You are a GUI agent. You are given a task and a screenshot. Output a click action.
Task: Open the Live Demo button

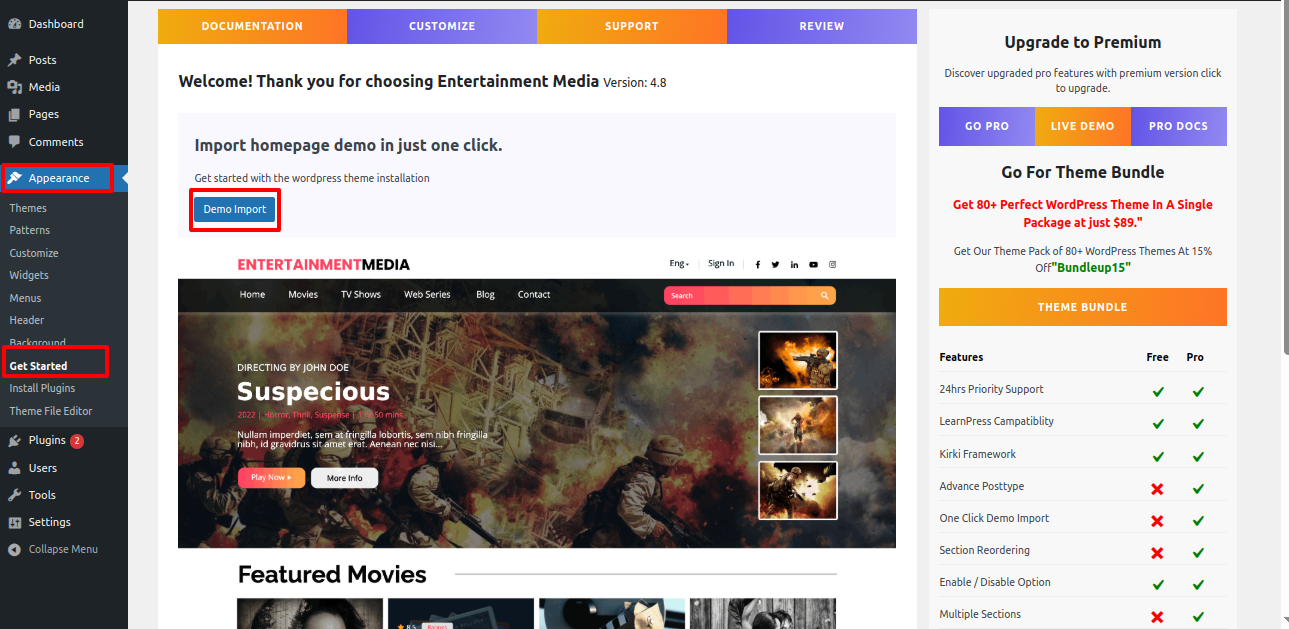pyautogui.click(x=1083, y=126)
